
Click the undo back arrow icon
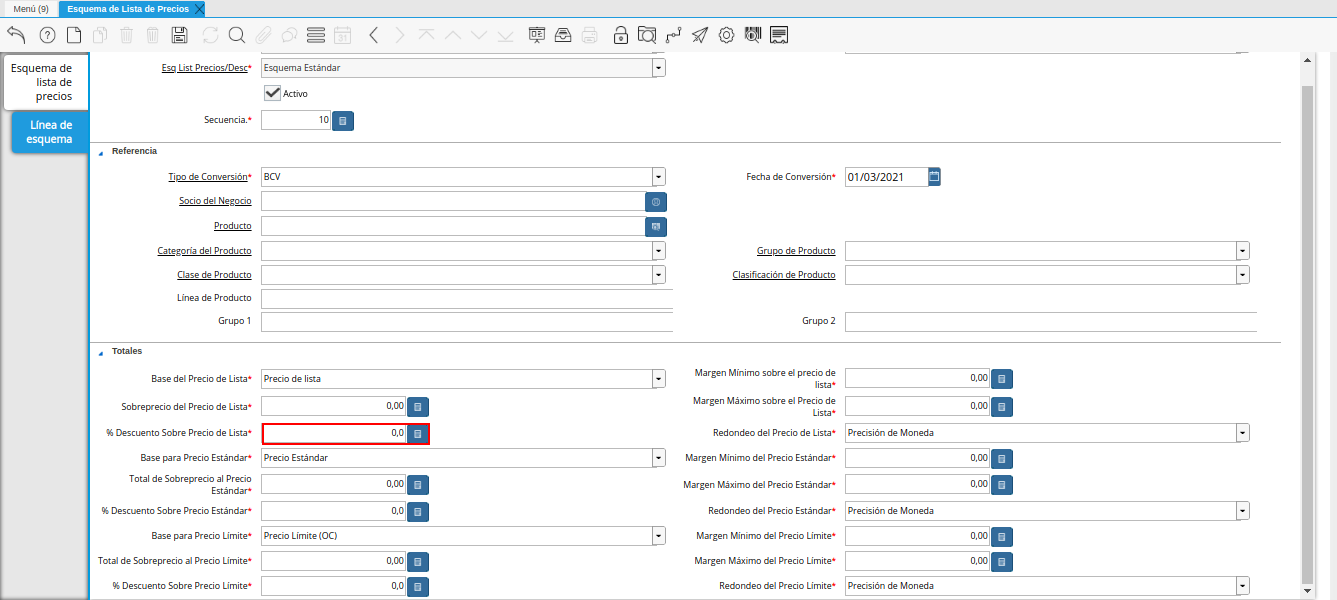point(16,35)
